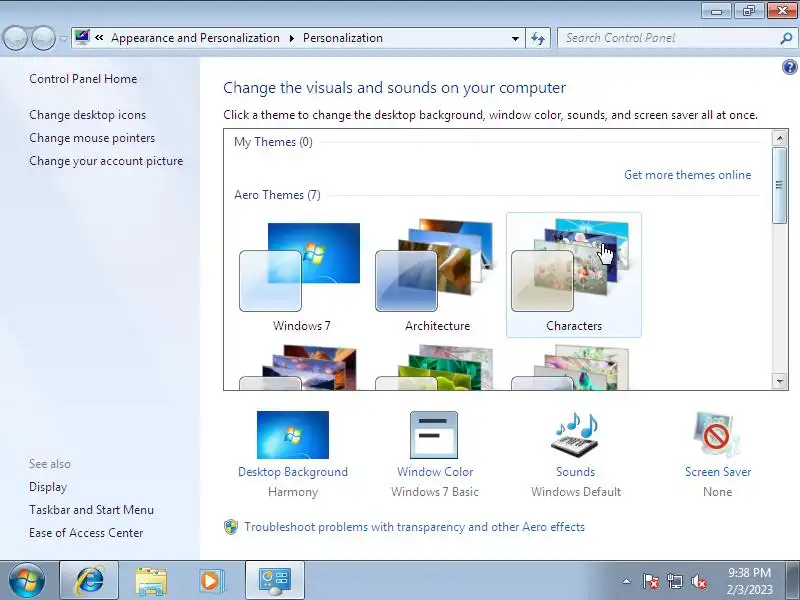Open the Desktop Background icon
Viewport: 800px width, 600px height.
tap(293, 435)
